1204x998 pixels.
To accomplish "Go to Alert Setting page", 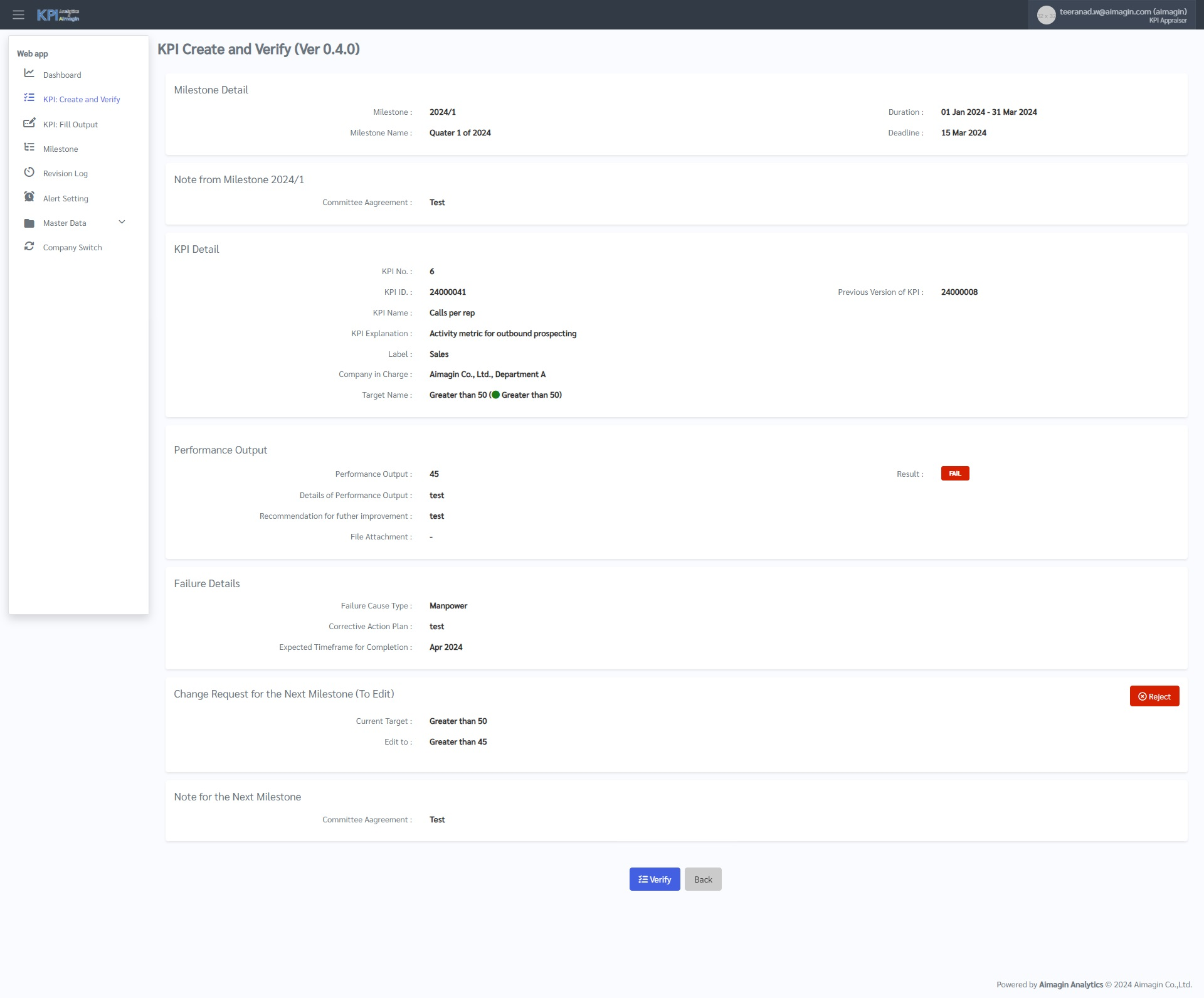I will (x=66, y=199).
